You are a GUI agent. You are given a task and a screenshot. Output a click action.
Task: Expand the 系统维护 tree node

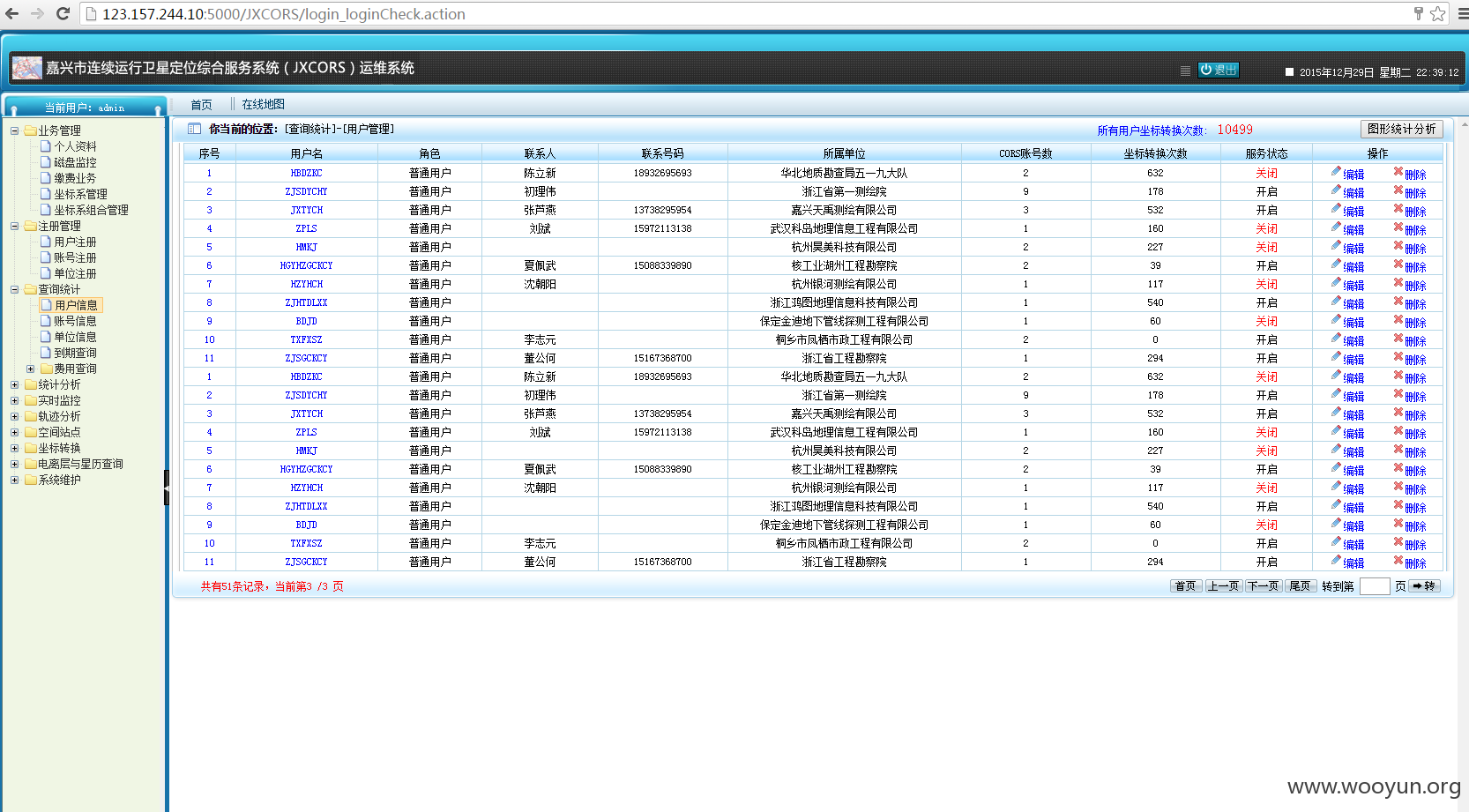click(x=14, y=480)
